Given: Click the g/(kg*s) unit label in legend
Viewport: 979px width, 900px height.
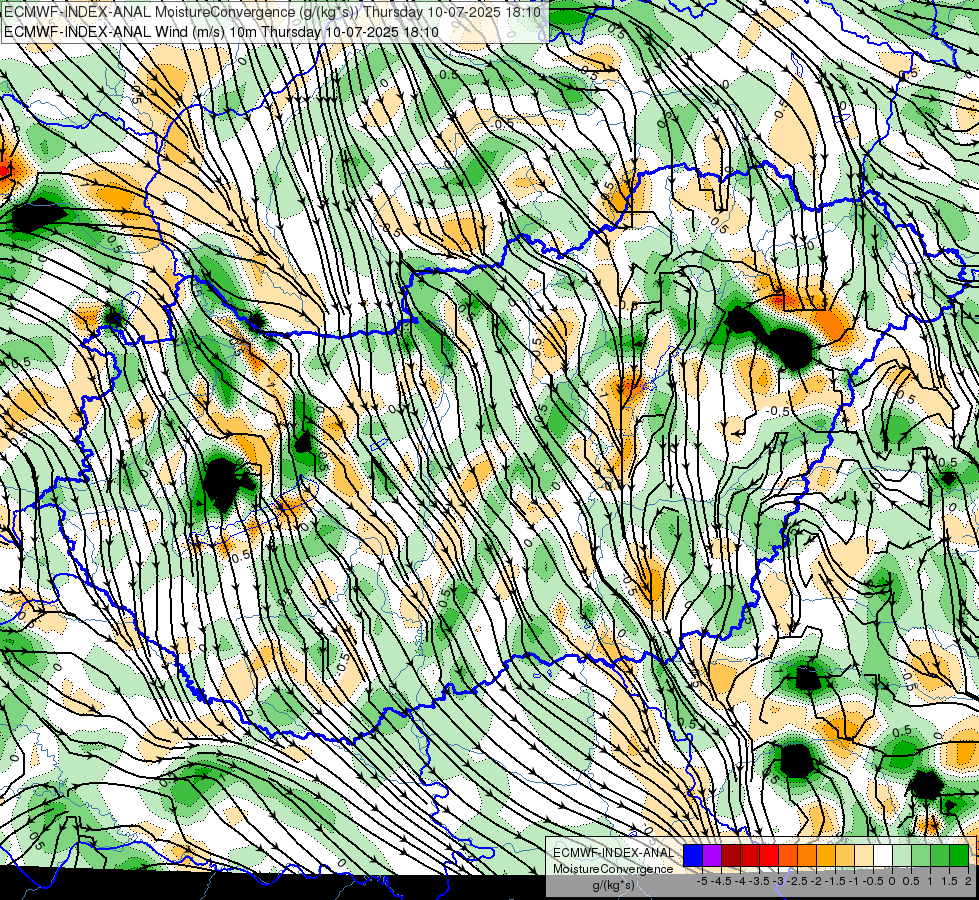Looking at the screenshot, I should coord(613,885).
